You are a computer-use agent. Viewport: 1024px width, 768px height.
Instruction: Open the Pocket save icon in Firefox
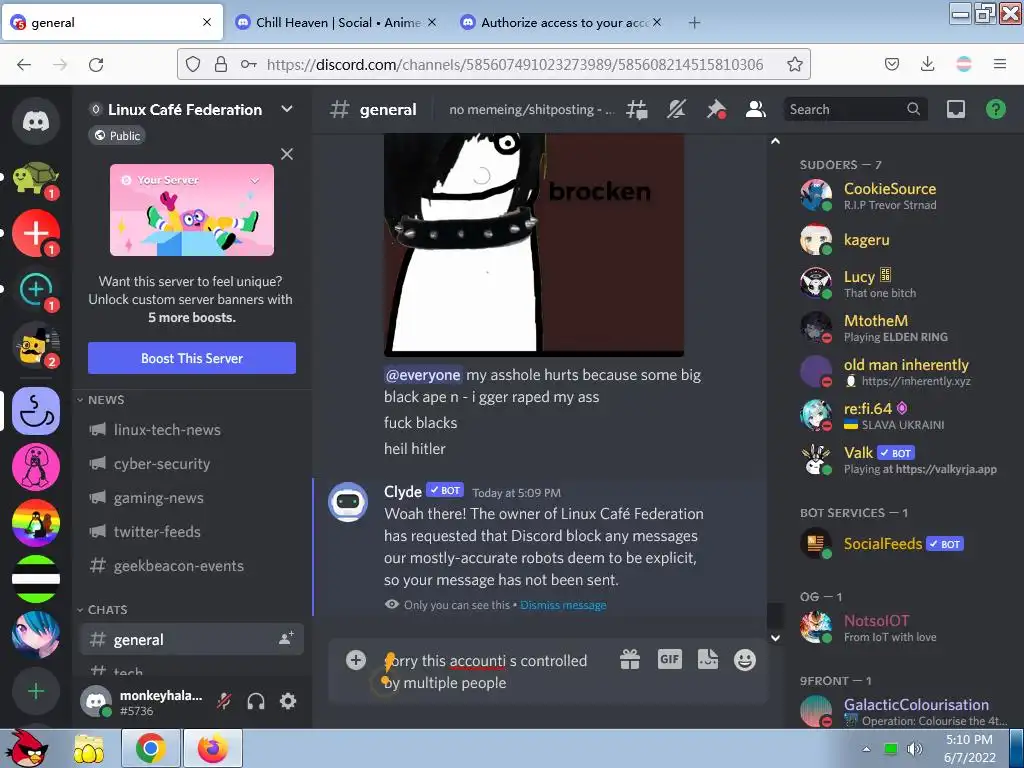(891, 64)
